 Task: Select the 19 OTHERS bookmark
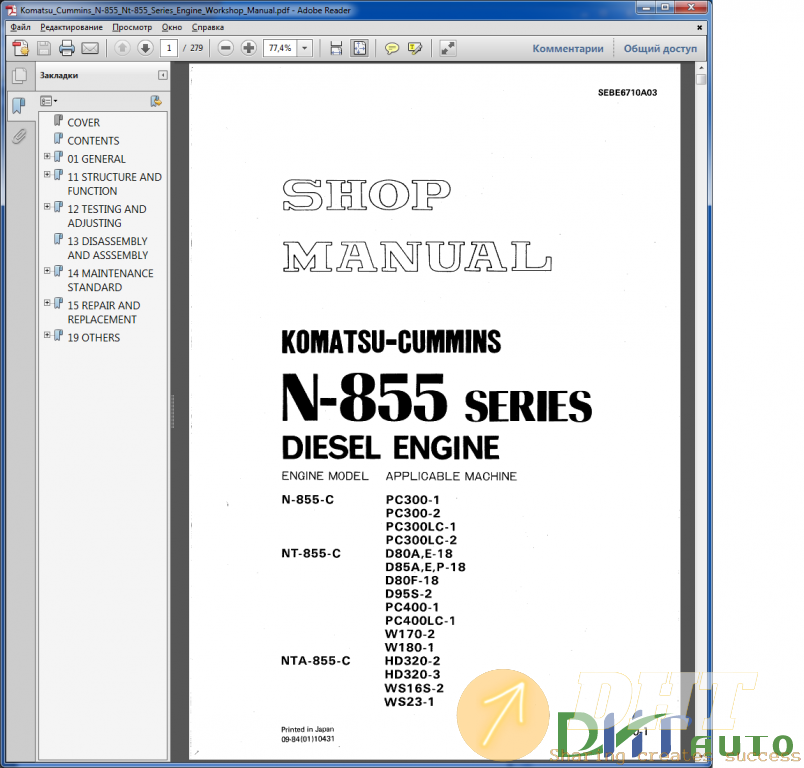(x=94, y=337)
